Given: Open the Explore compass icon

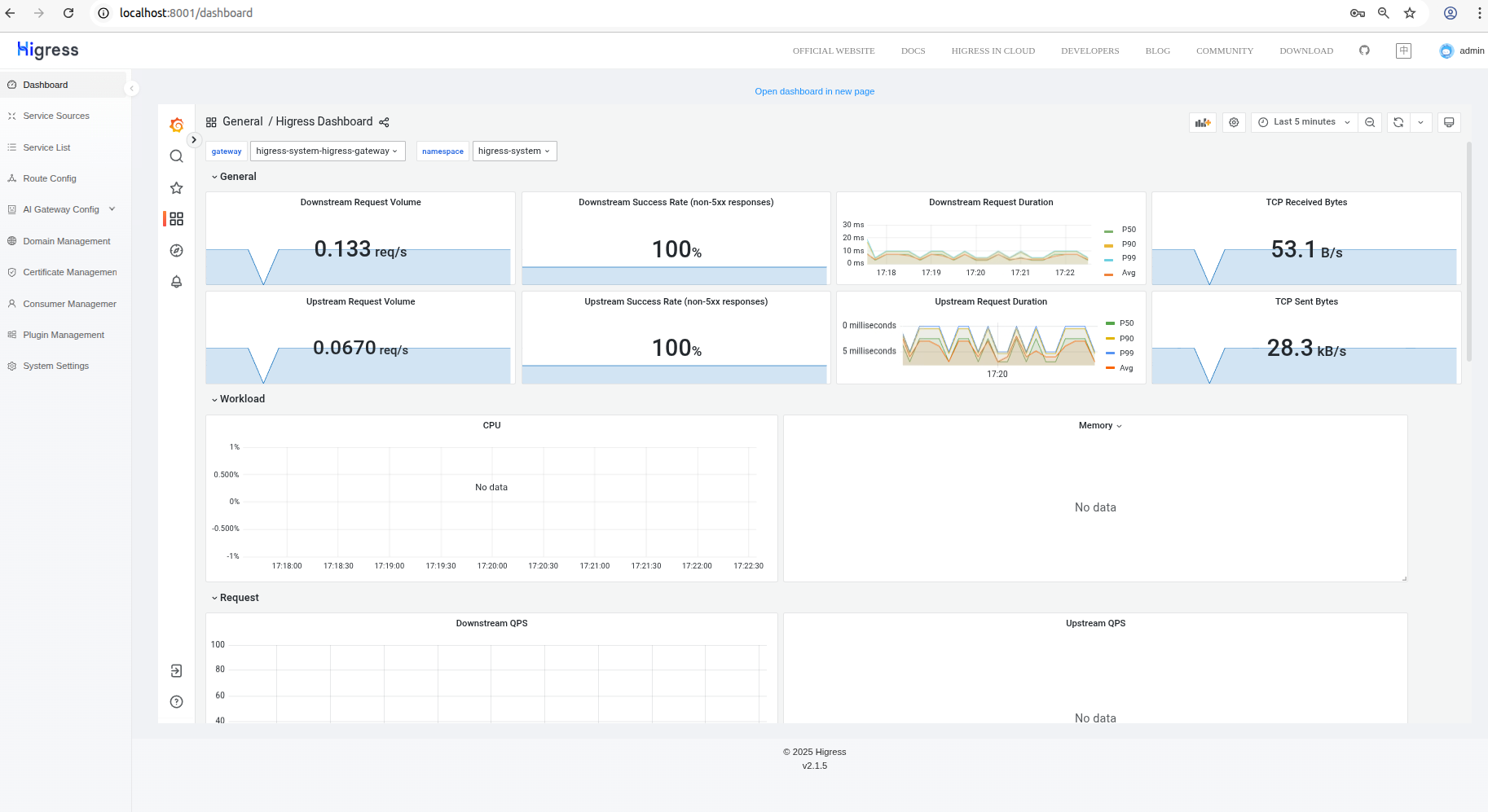Looking at the screenshot, I should (x=176, y=251).
